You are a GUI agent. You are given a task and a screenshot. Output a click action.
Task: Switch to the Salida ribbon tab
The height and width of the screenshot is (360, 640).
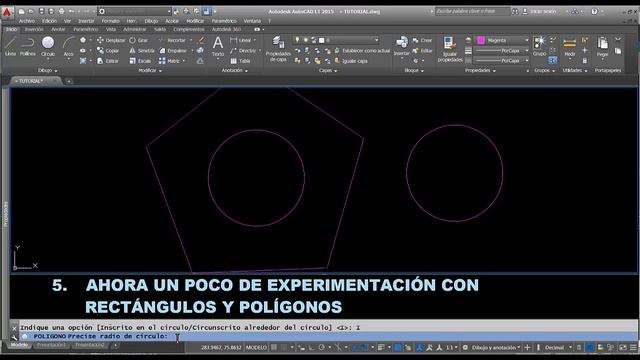pyautogui.click(x=160, y=29)
